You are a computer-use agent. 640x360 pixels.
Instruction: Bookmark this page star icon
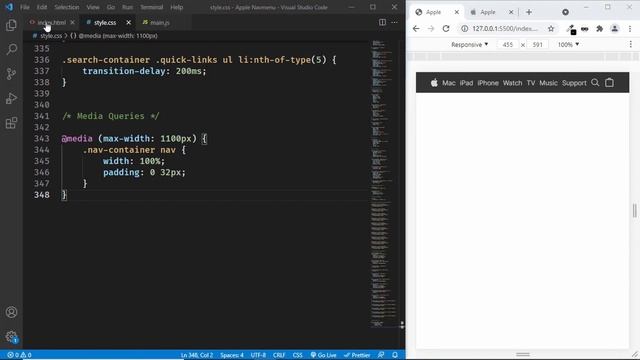[x=551, y=29]
